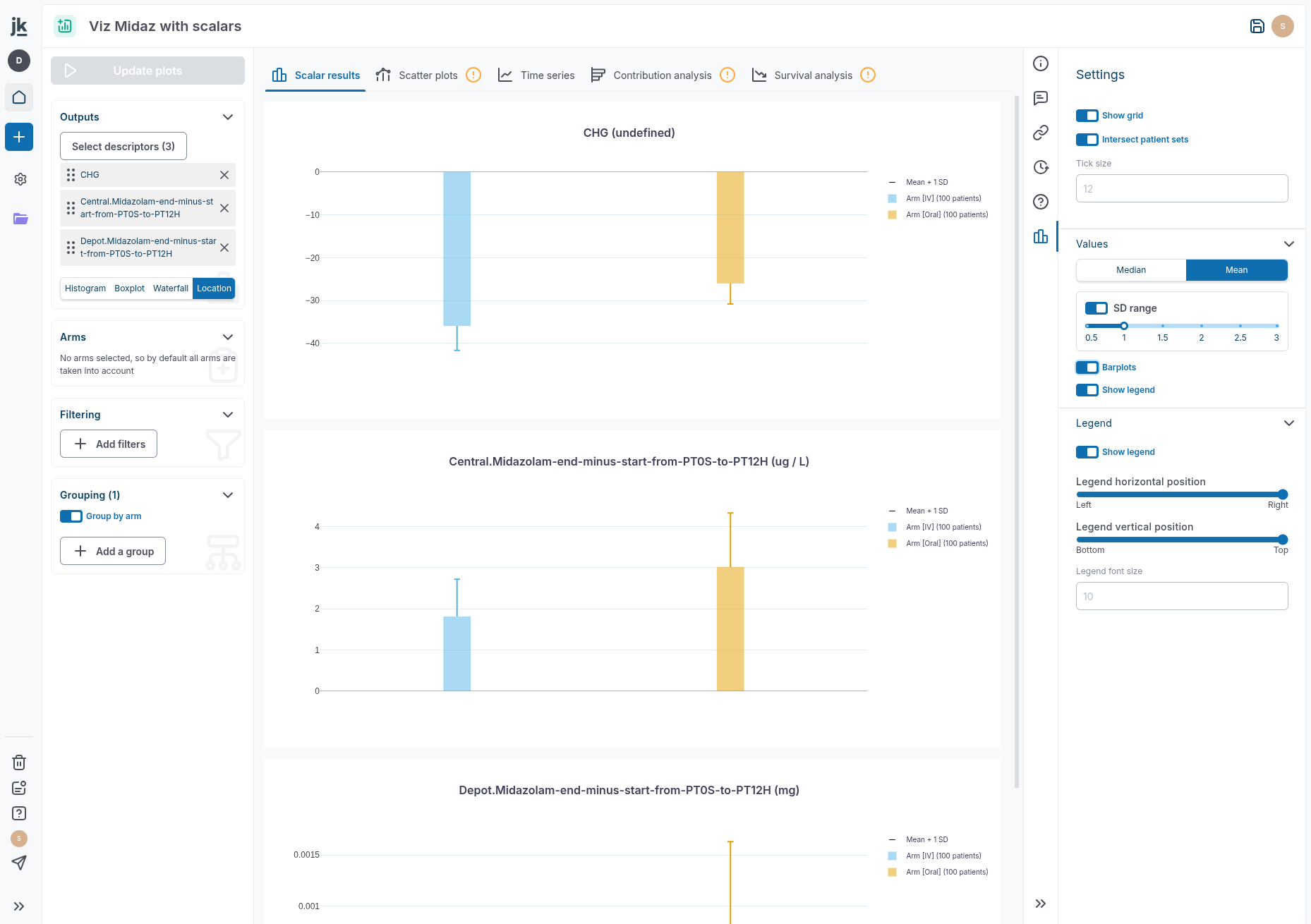Screen dimensions: 1311x924
Task: Click Select descriptors (3) button
Action: coord(123,146)
